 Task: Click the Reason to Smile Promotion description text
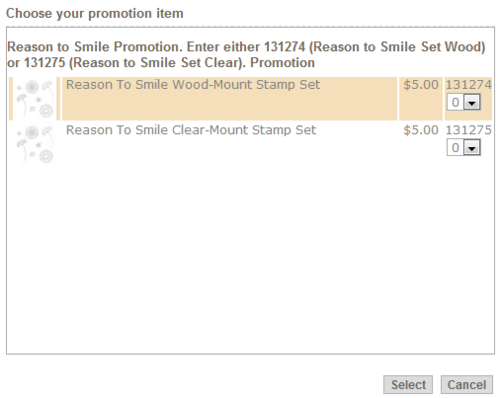(246, 55)
